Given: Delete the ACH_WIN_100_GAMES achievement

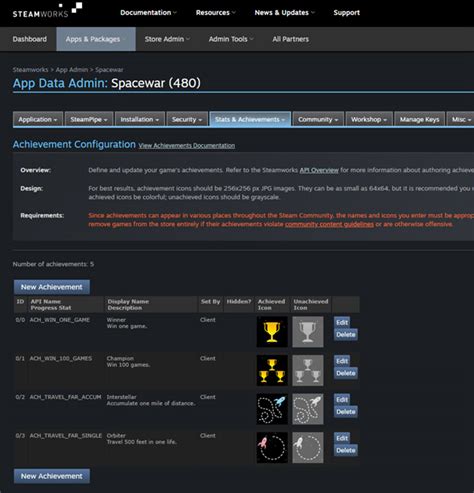Looking at the screenshot, I should 346,373.
